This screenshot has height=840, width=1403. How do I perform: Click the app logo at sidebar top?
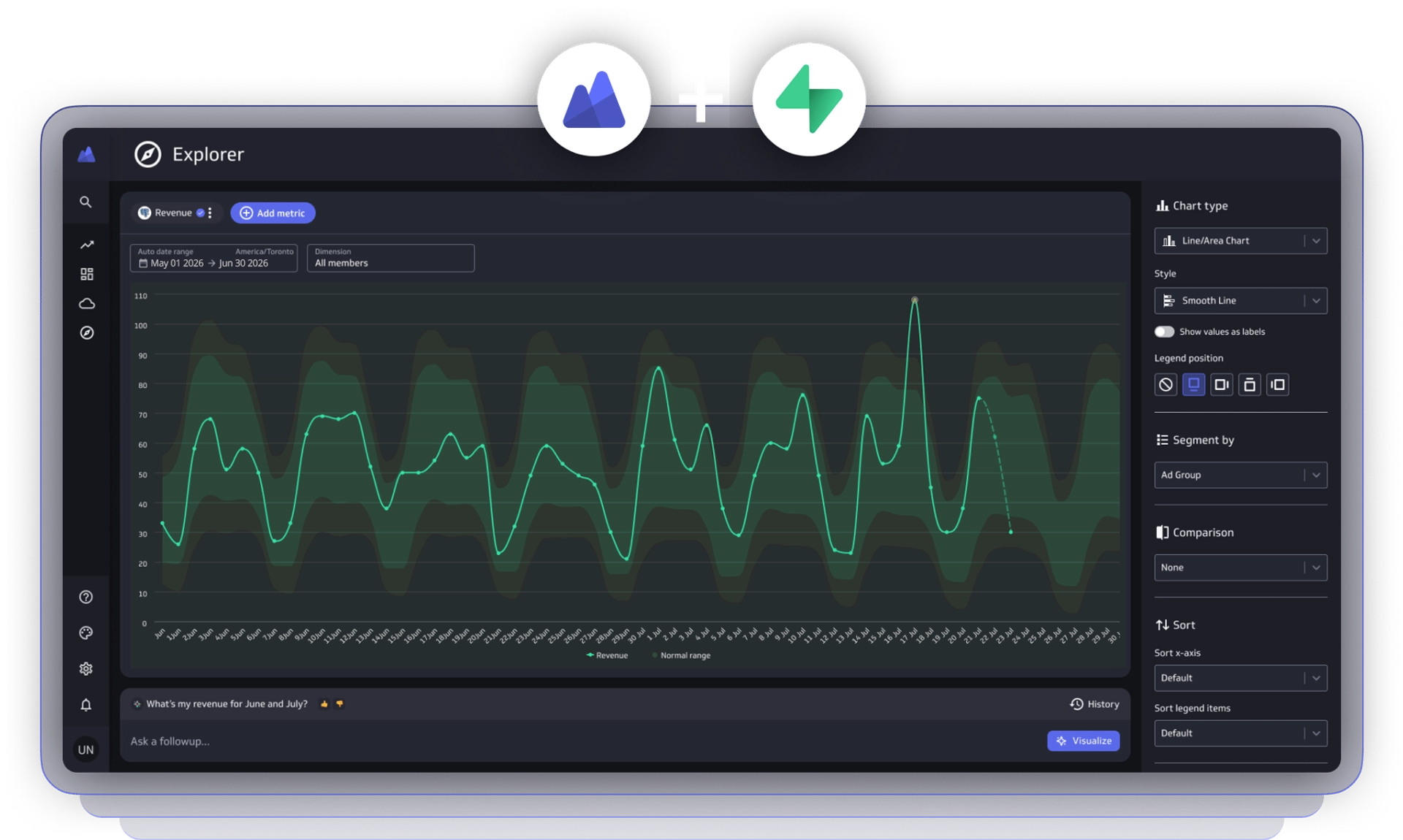click(x=86, y=153)
